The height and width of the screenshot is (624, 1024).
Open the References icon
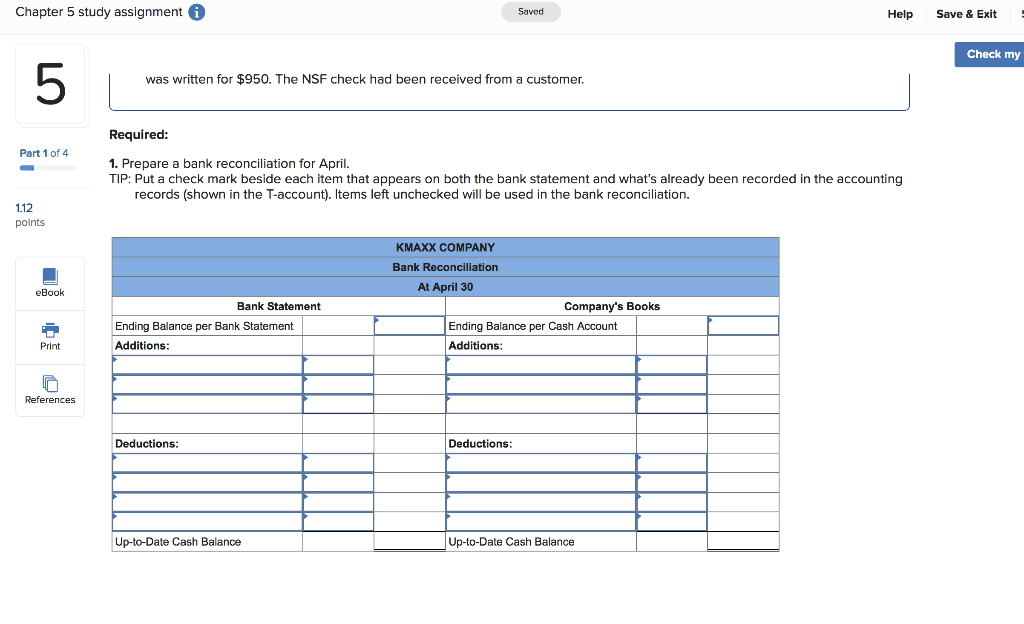point(49,390)
